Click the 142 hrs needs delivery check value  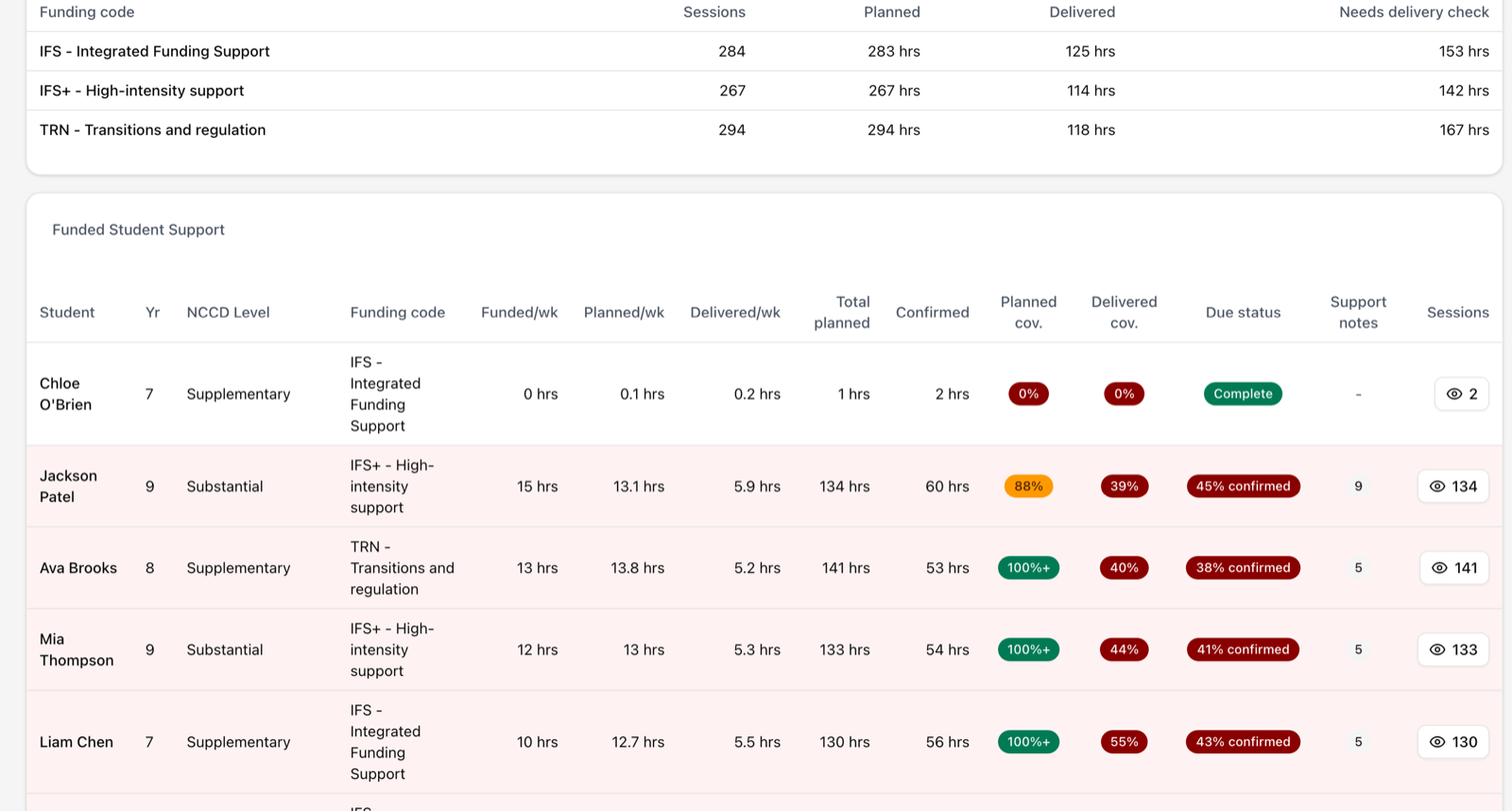coord(1464,91)
